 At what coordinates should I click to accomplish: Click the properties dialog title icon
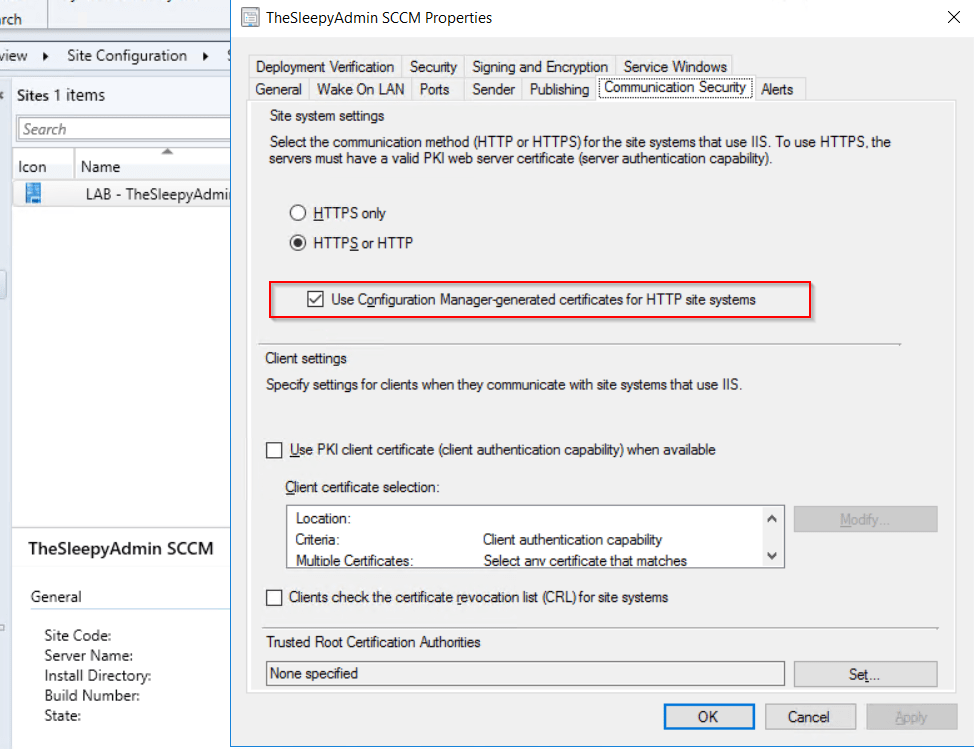coord(250,17)
